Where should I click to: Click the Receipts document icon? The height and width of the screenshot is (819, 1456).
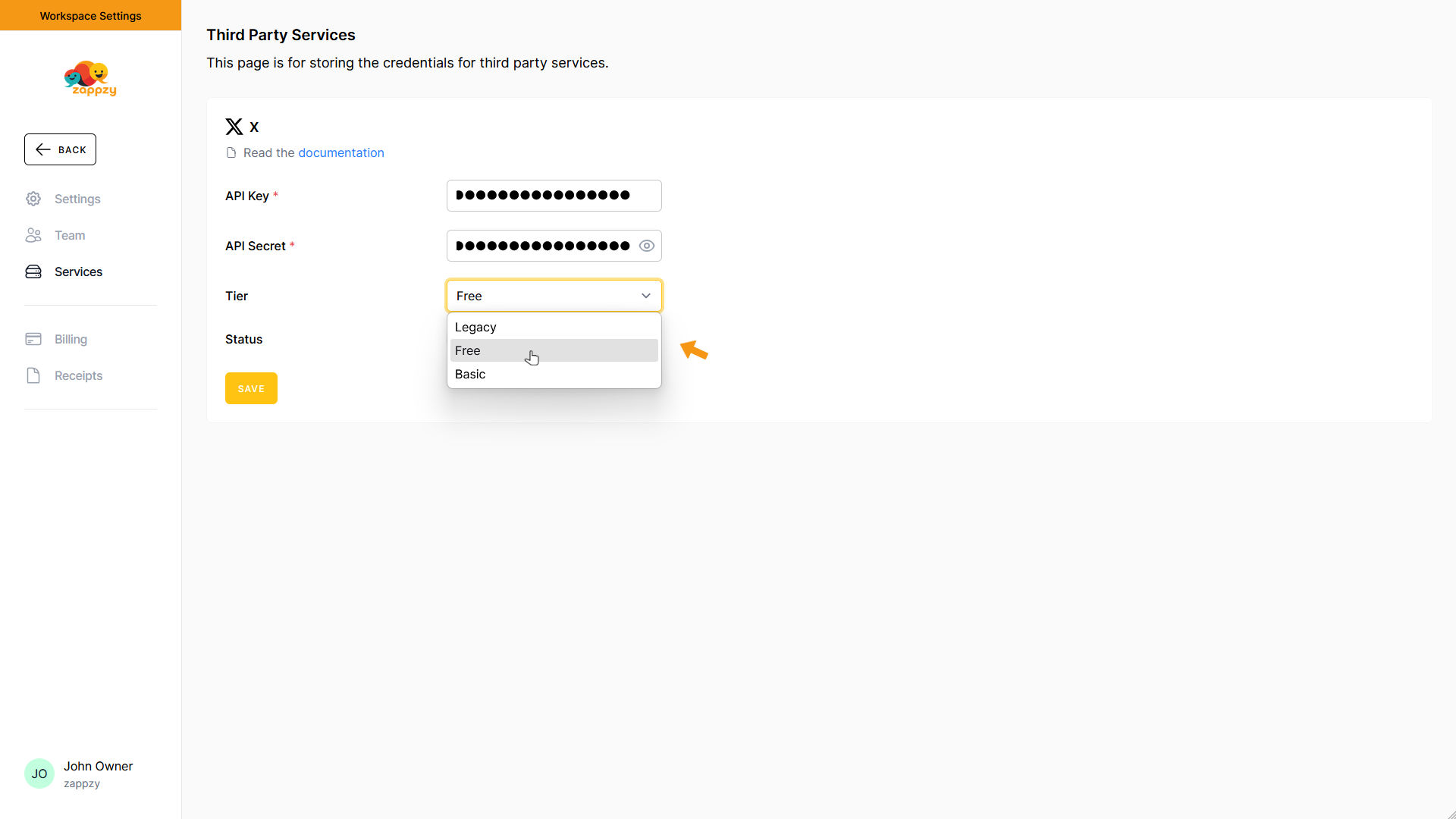pyautogui.click(x=33, y=375)
